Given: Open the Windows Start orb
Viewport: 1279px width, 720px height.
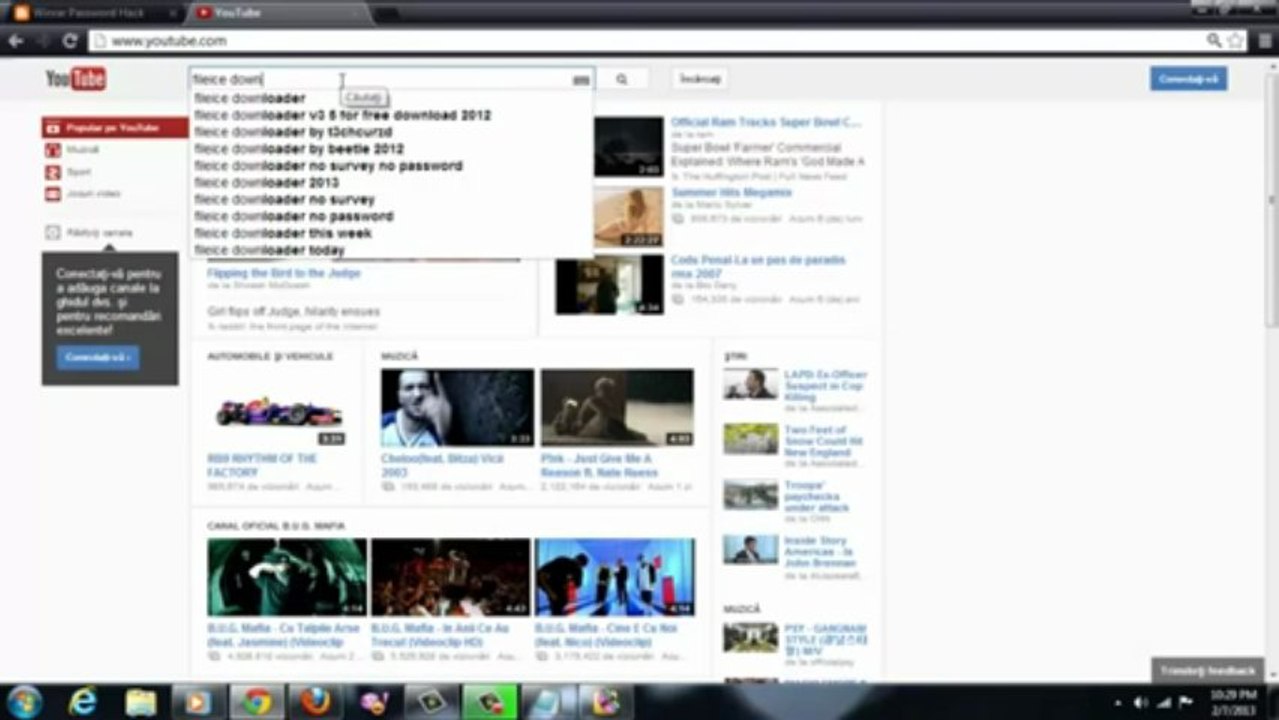Looking at the screenshot, I should [24, 702].
